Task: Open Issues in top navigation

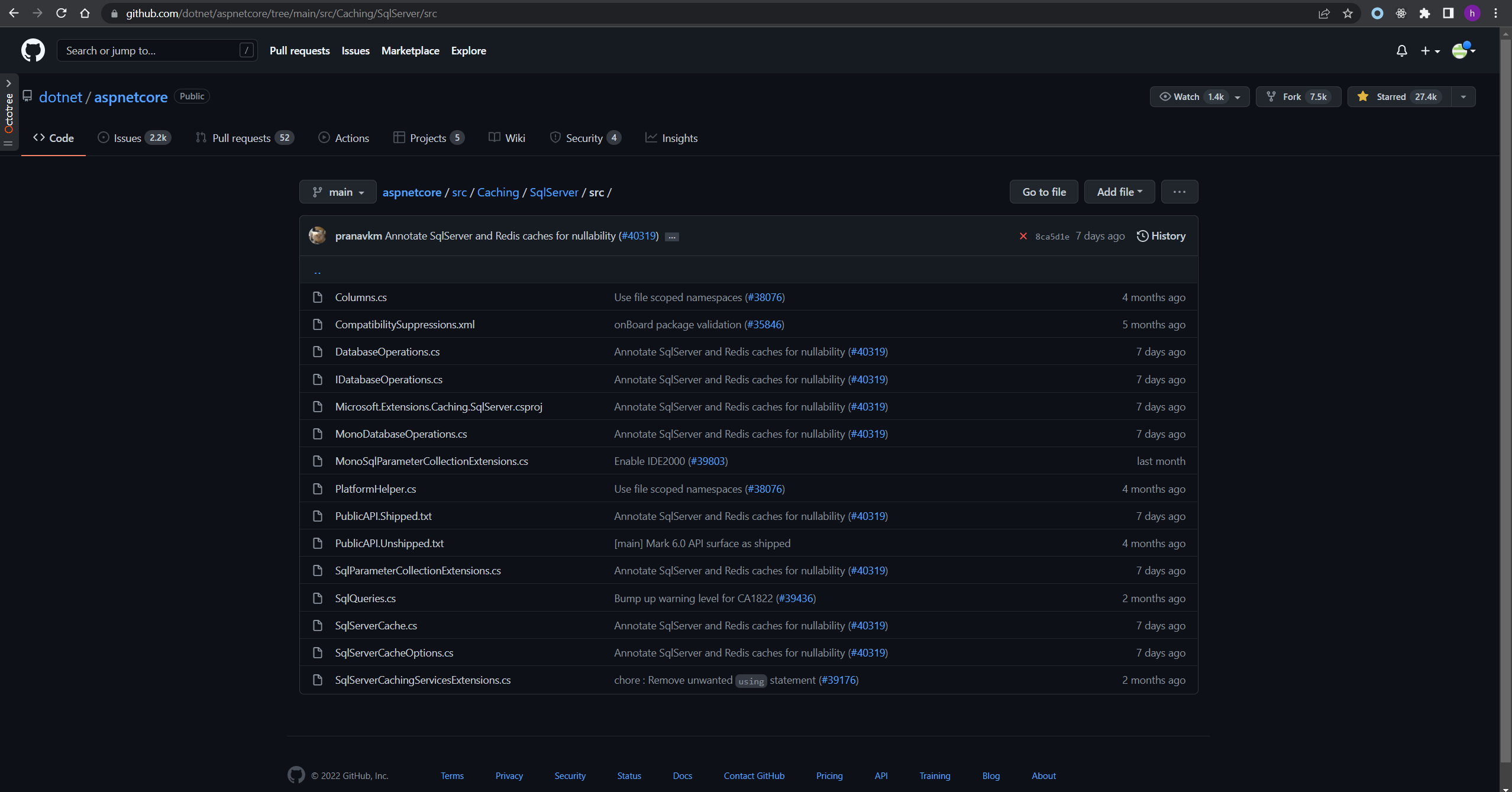Action: point(356,51)
